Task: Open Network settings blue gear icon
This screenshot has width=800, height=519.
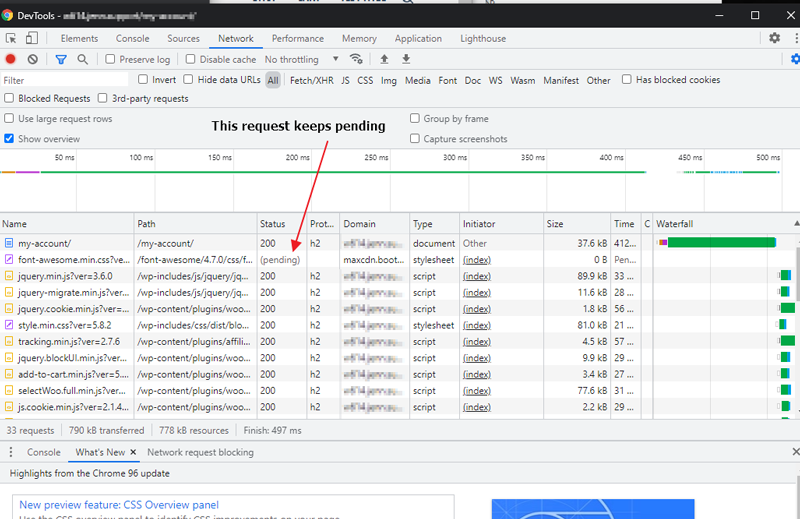Action: coord(795,59)
